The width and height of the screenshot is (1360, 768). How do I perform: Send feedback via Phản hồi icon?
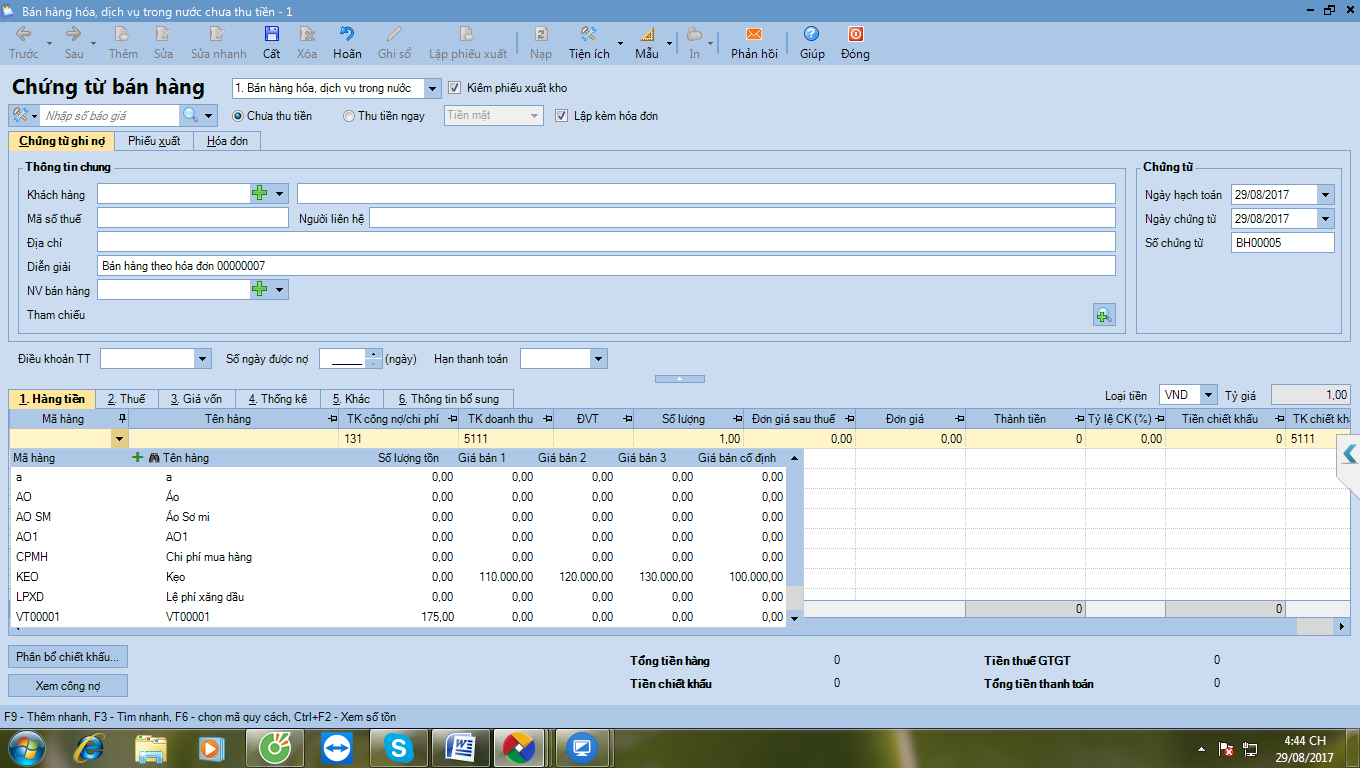tap(754, 34)
